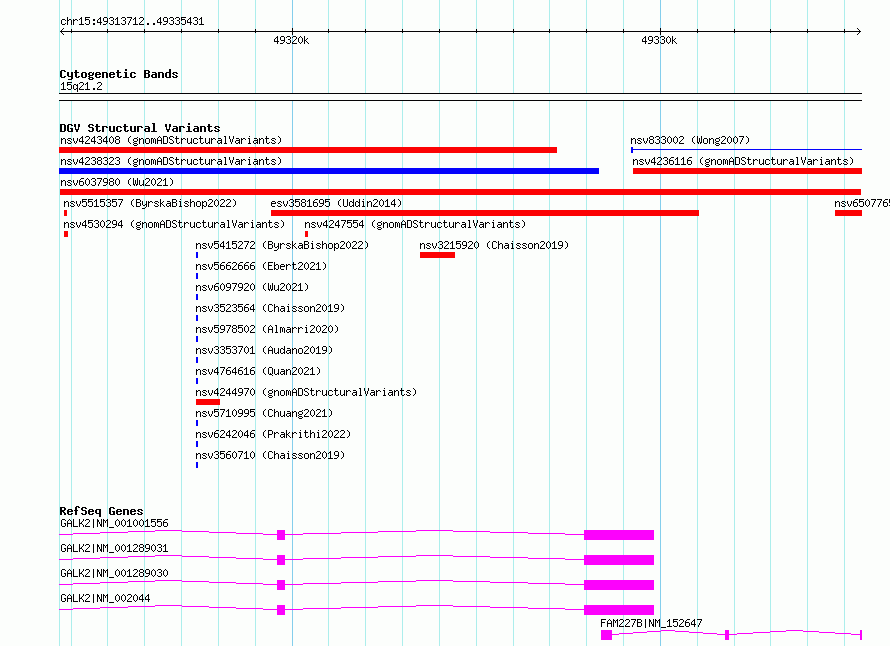Open the FAM227B|NM_152647 transcript label

point(651,623)
